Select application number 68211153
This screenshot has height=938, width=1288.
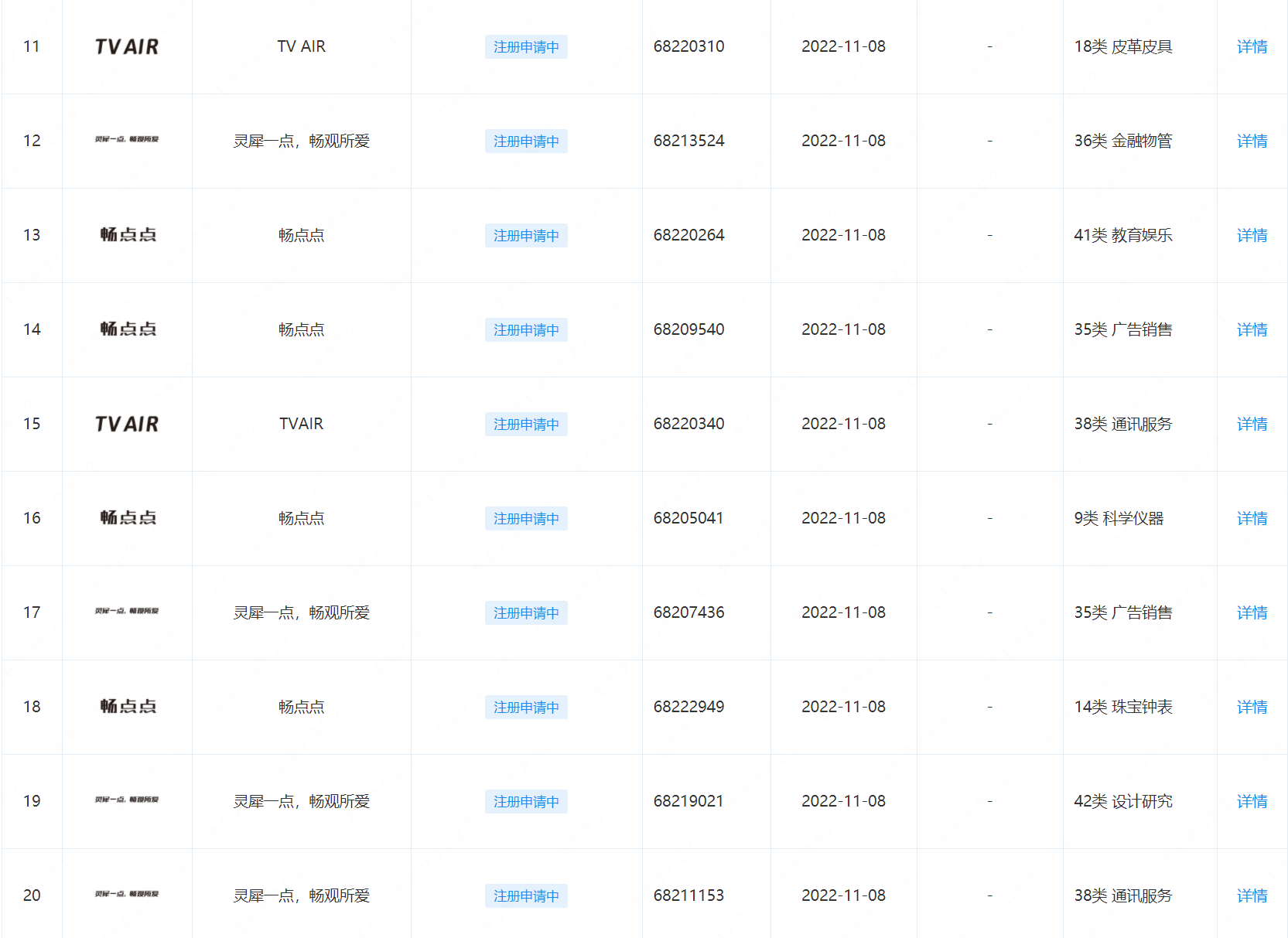689,895
